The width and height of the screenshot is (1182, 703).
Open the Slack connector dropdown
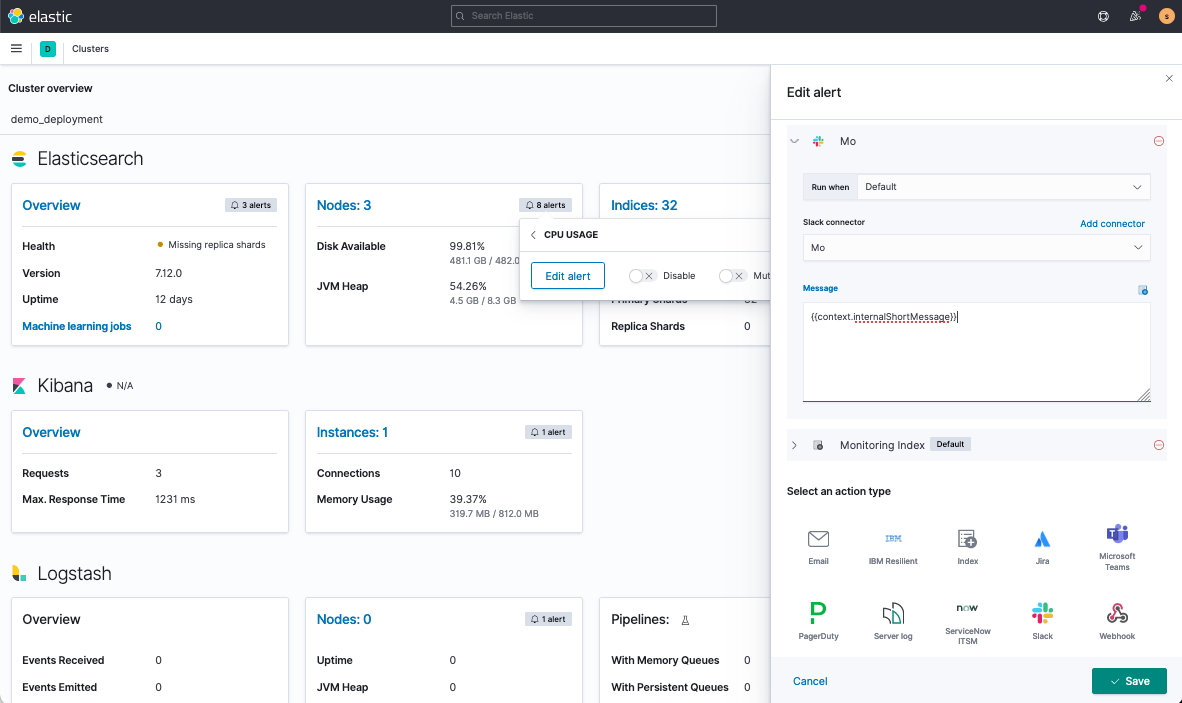[976, 247]
